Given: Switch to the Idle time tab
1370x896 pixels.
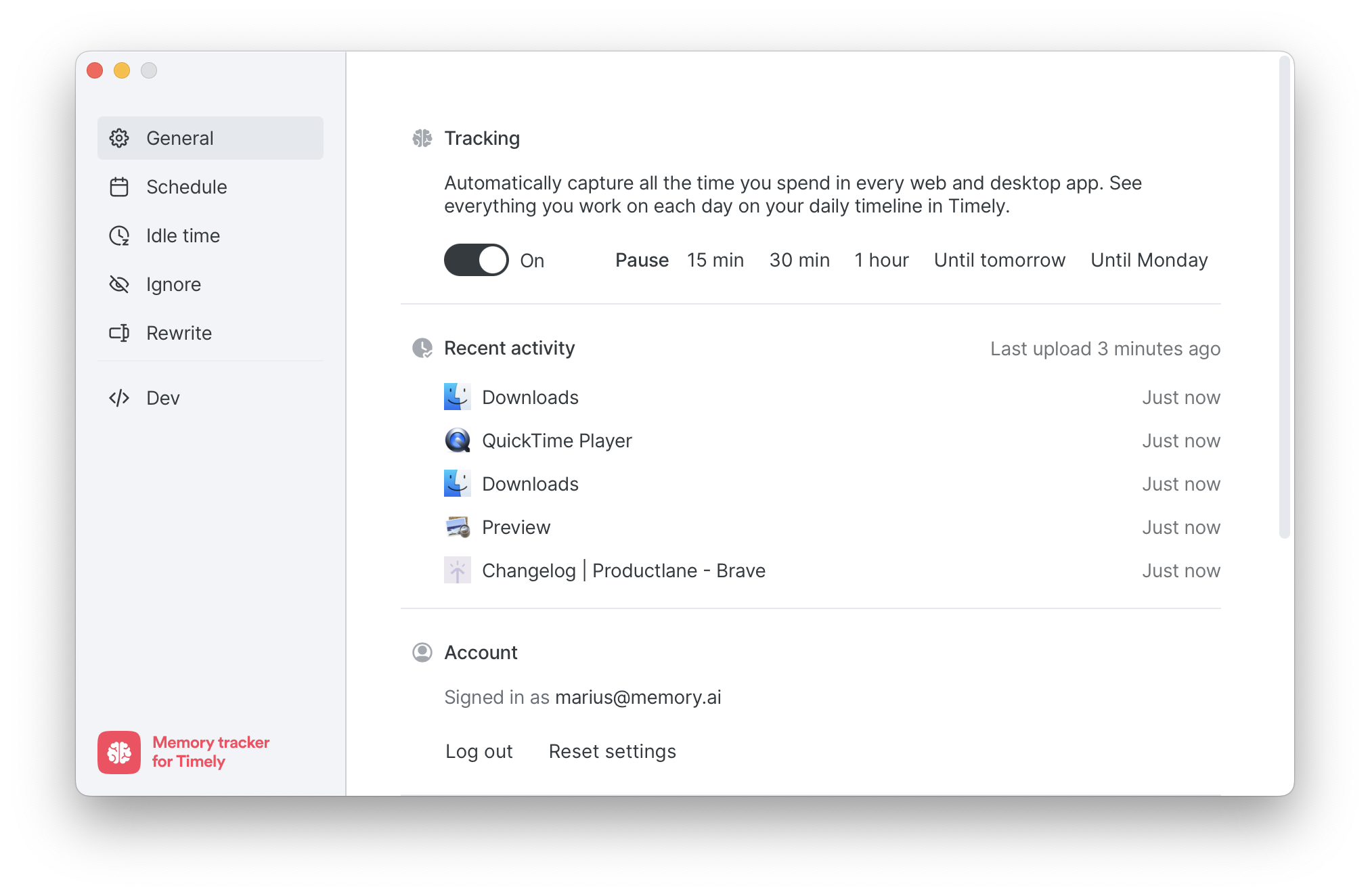Looking at the screenshot, I should point(183,236).
